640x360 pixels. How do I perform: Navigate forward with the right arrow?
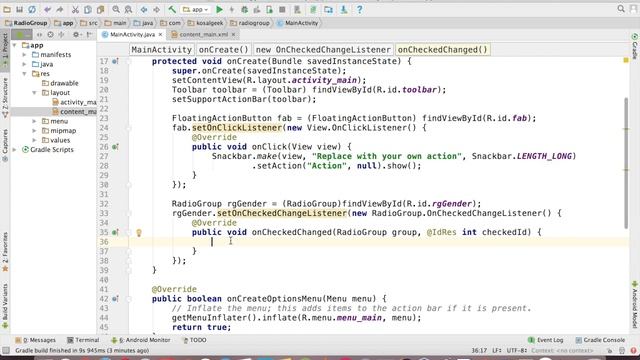pos(156,9)
